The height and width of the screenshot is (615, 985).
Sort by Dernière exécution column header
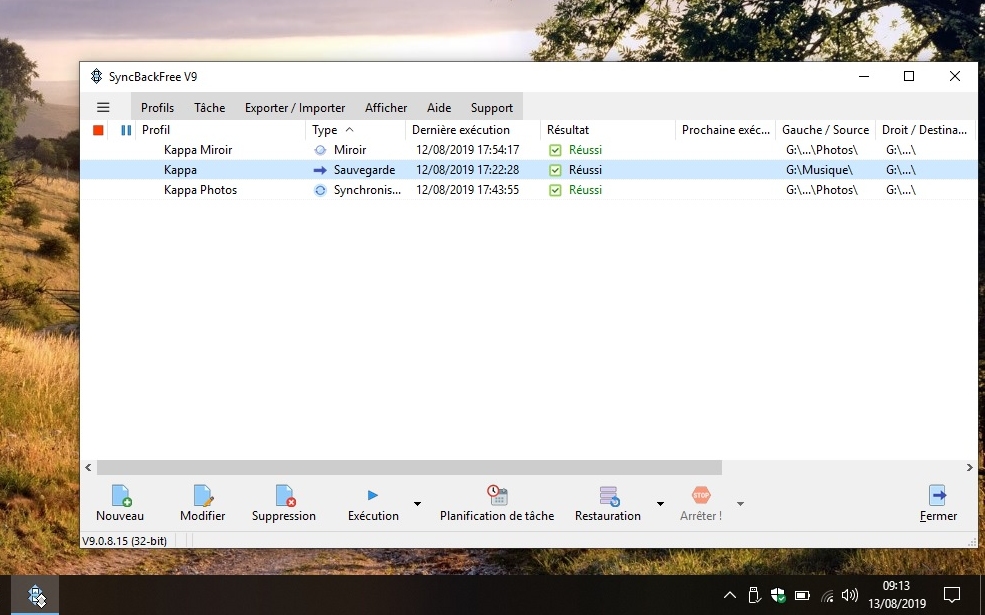click(x=473, y=130)
